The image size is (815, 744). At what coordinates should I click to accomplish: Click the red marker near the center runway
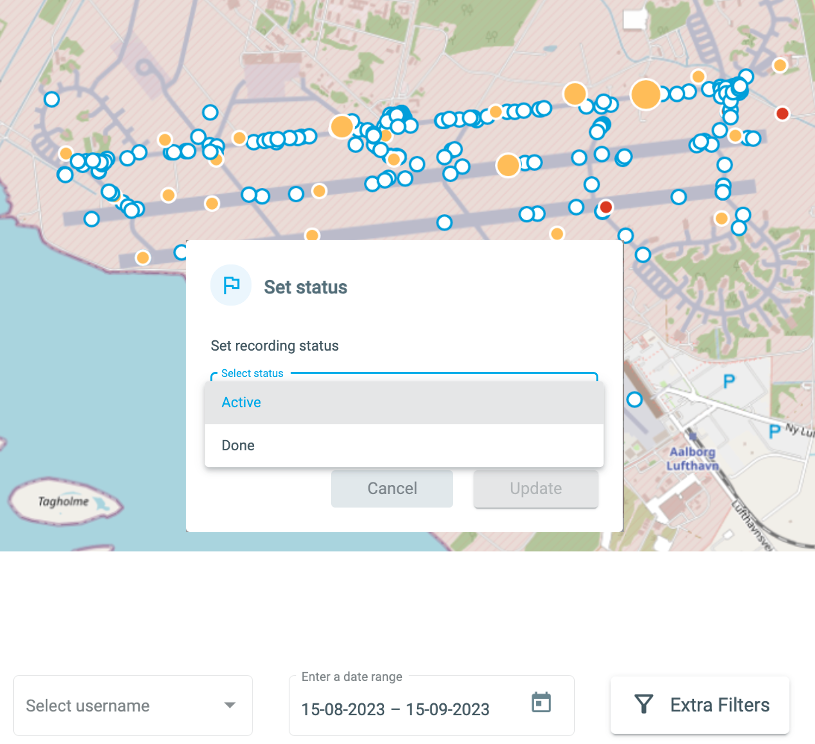pyautogui.click(x=605, y=206)
